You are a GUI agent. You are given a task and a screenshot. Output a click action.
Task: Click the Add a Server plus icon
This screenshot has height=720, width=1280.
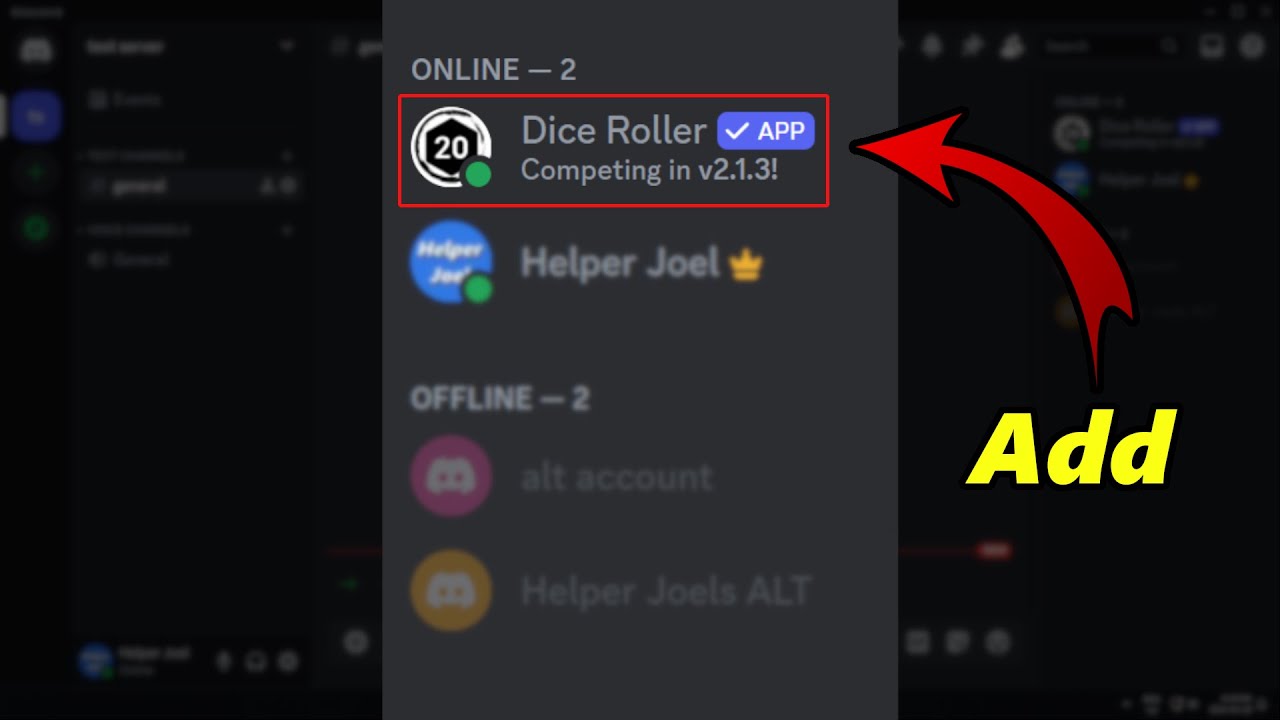point(36,173)
